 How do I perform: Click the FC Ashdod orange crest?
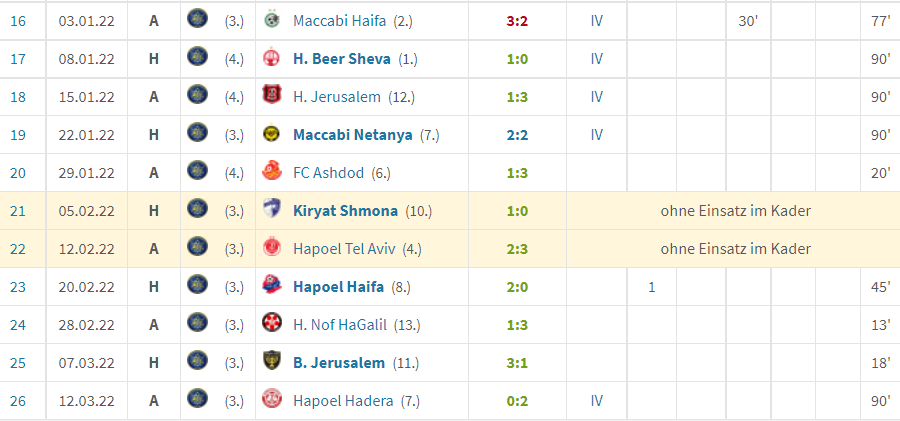(x=270, y=172)
